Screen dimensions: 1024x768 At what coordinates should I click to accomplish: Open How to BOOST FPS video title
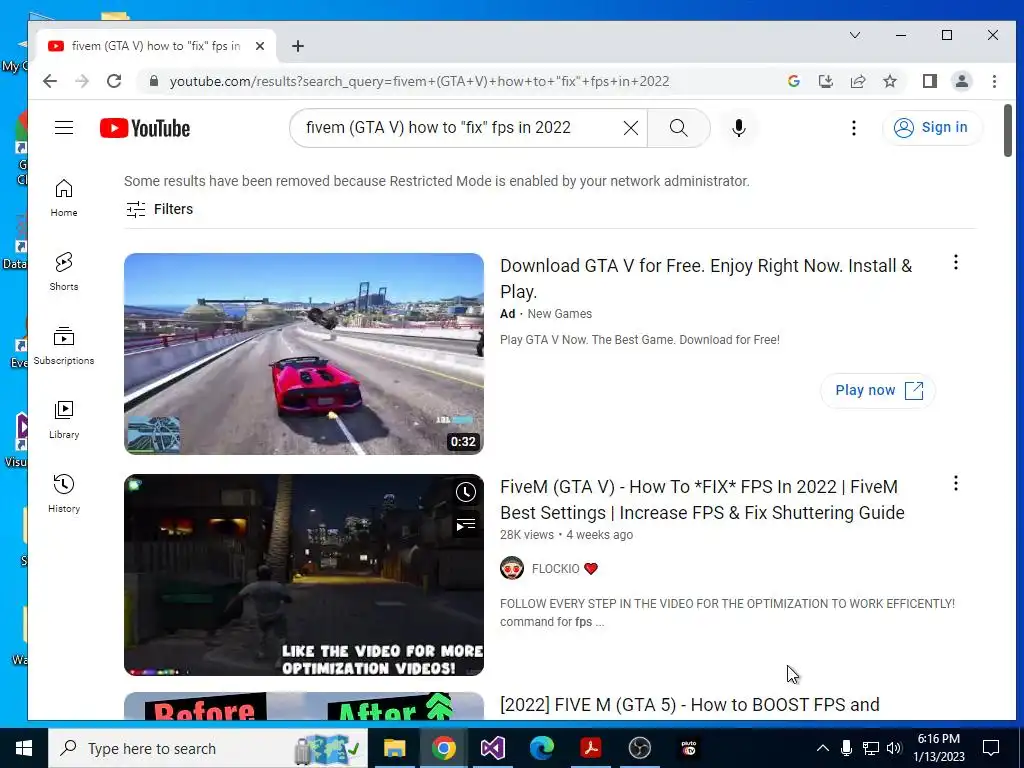[690, 705]
